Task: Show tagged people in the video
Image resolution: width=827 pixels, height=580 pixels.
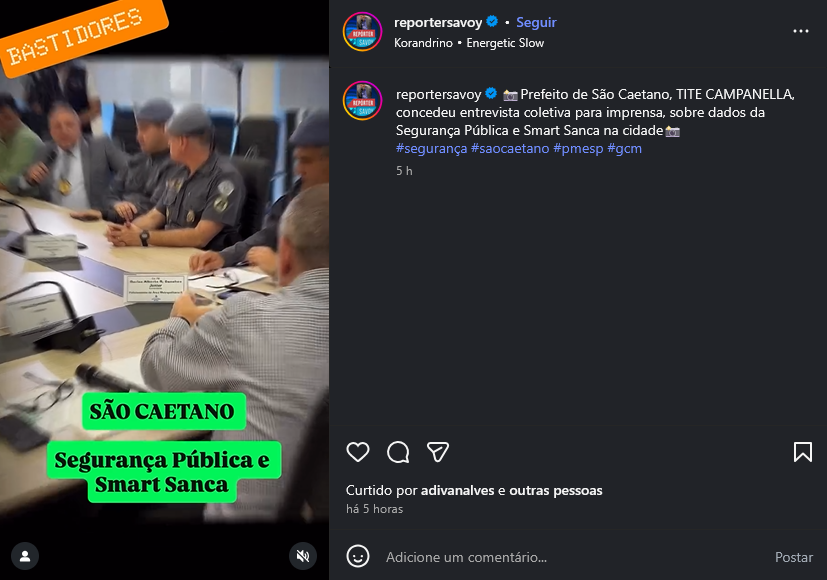Action: click(x=25, y=556)
